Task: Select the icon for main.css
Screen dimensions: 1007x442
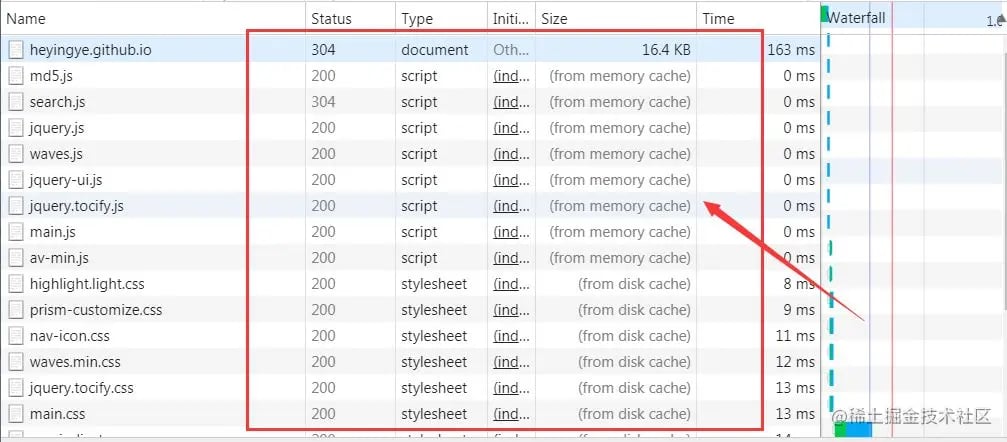Action: tap(16, 414)
